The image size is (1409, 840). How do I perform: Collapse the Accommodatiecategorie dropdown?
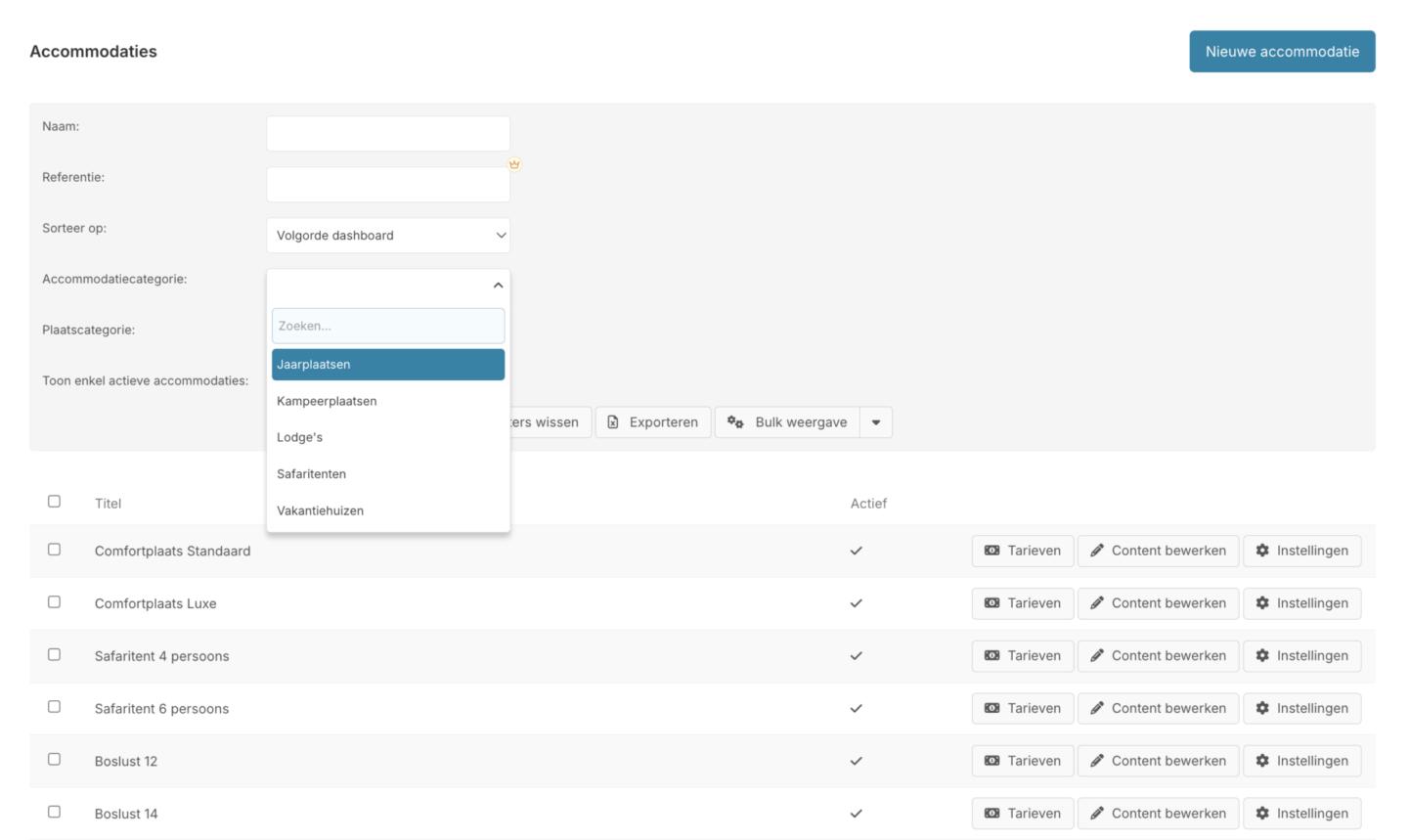pos(498,286)
